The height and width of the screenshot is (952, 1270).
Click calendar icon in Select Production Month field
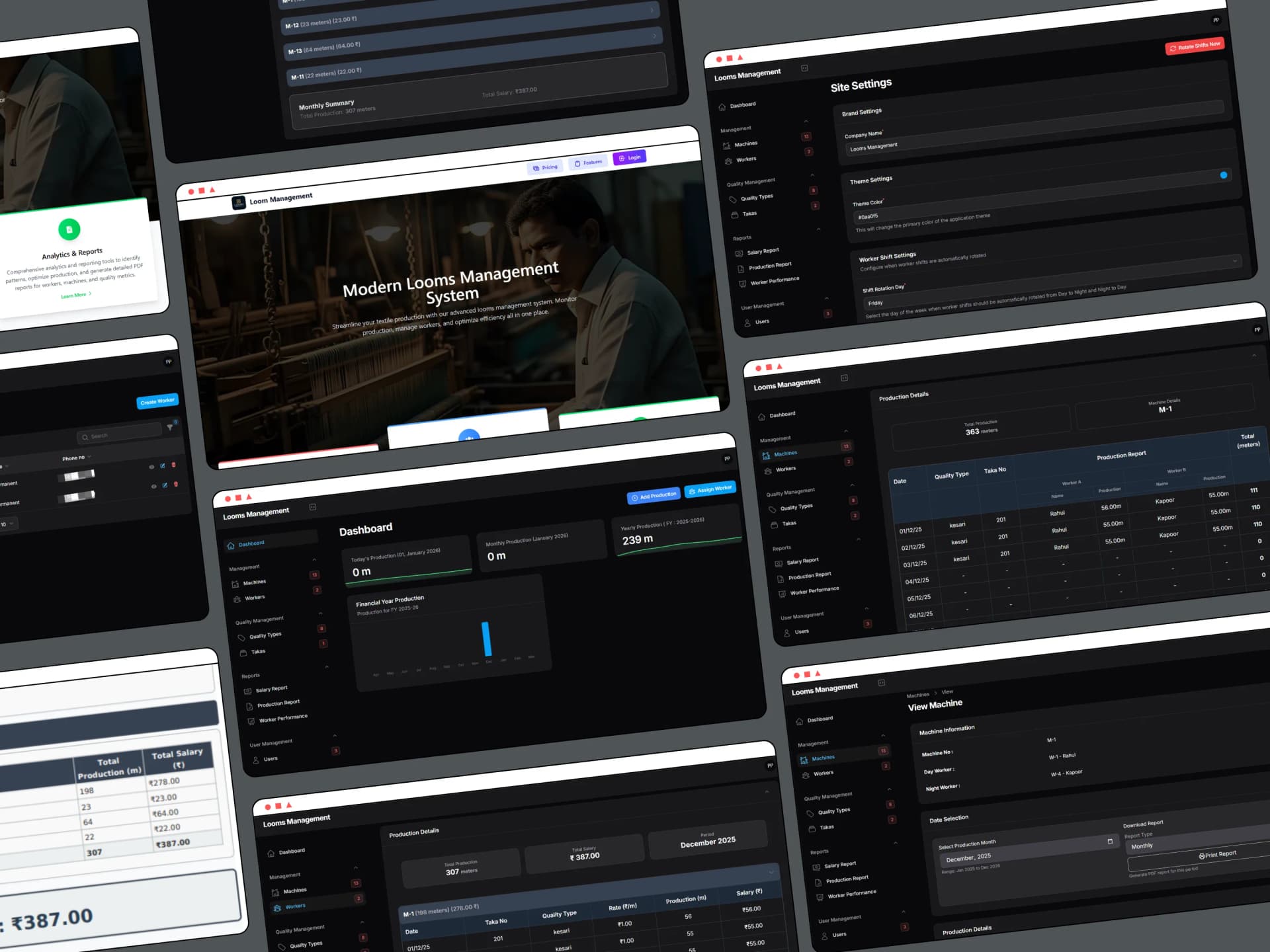(1110, 841)
